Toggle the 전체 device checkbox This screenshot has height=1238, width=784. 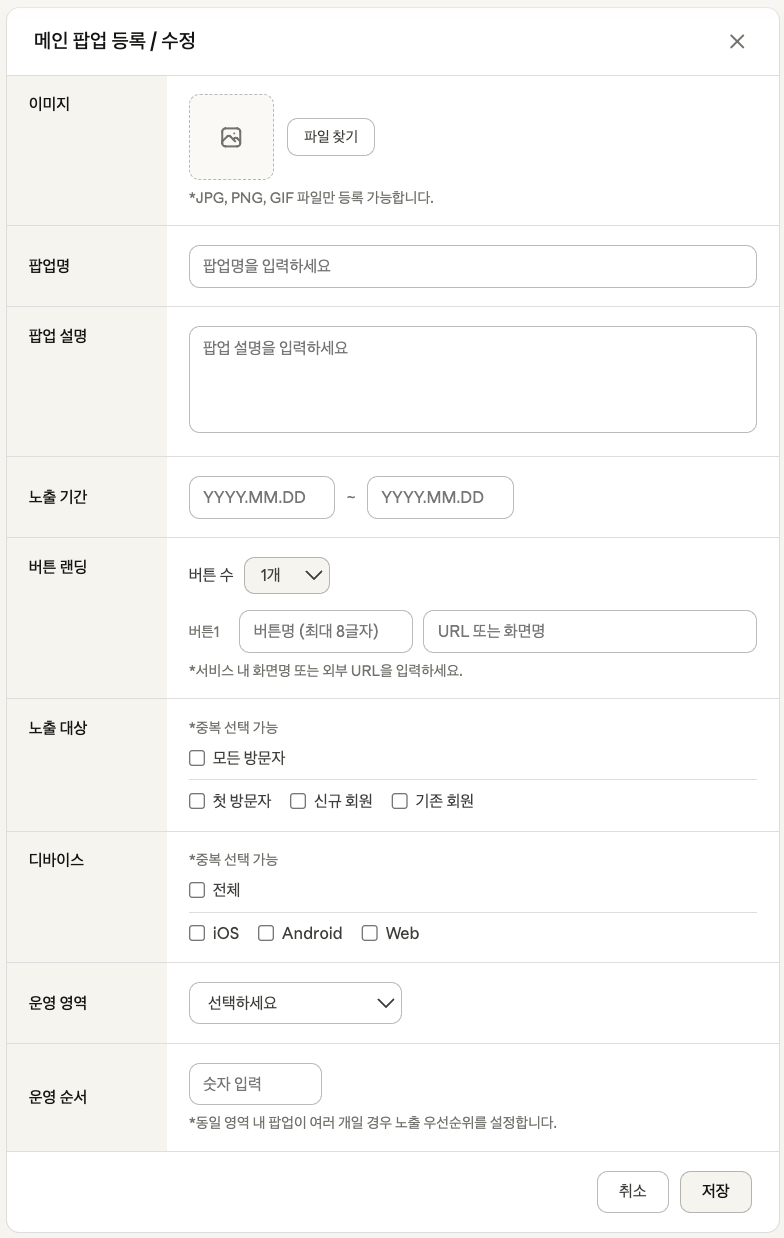[197, 890]
